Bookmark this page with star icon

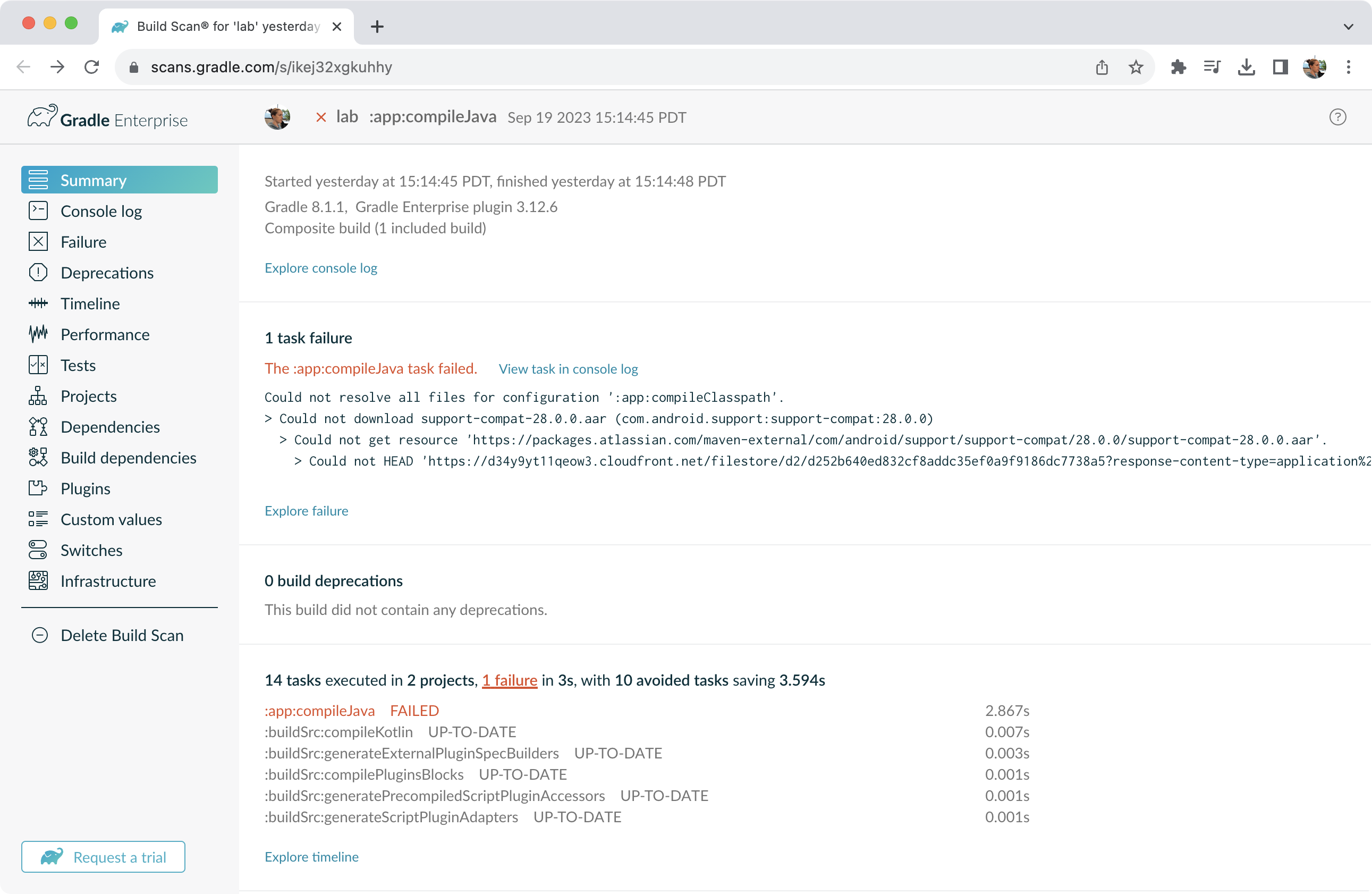pyautogui.click(x=1135, y=68)
